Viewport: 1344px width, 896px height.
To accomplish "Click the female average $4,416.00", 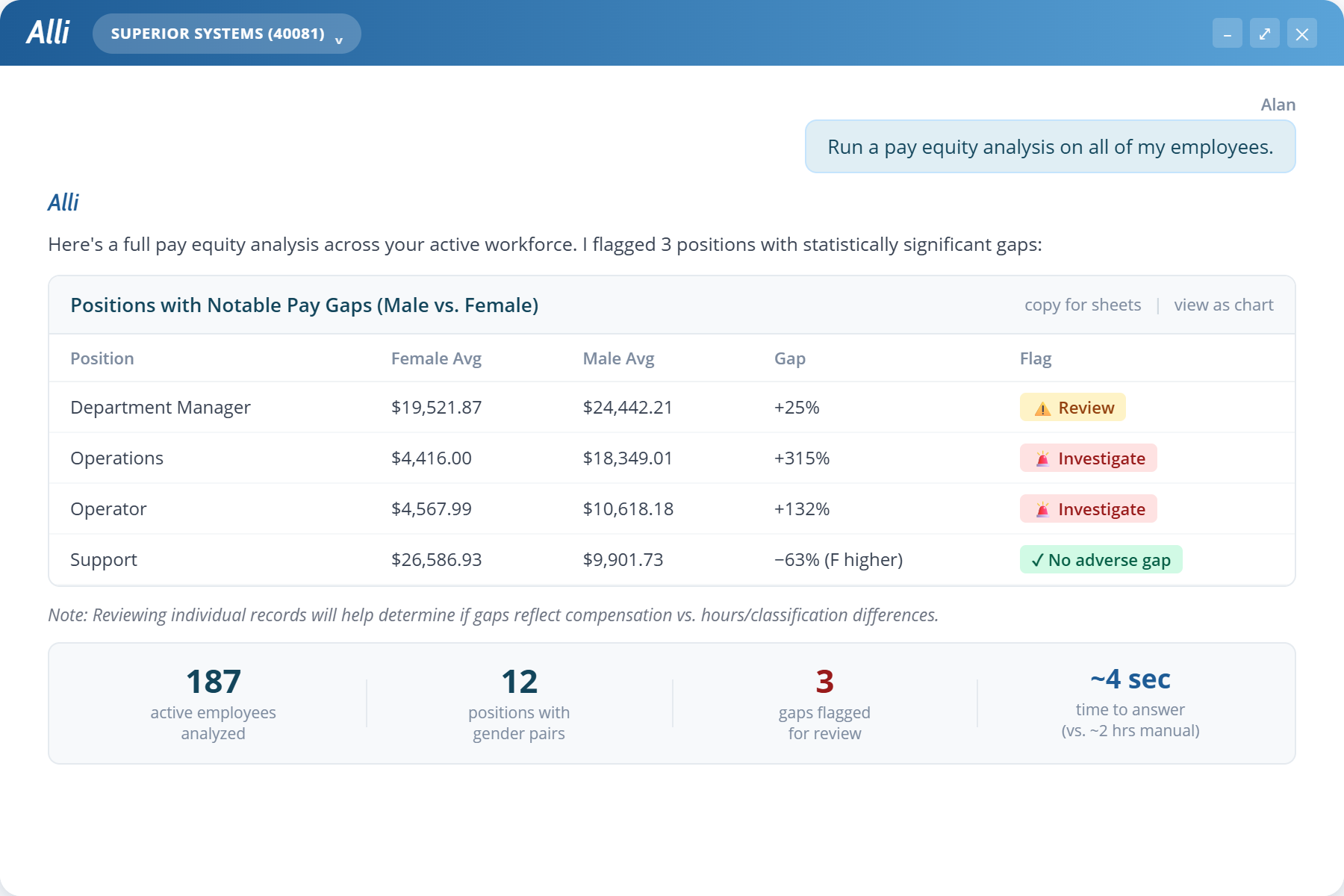I will [432, 458].
